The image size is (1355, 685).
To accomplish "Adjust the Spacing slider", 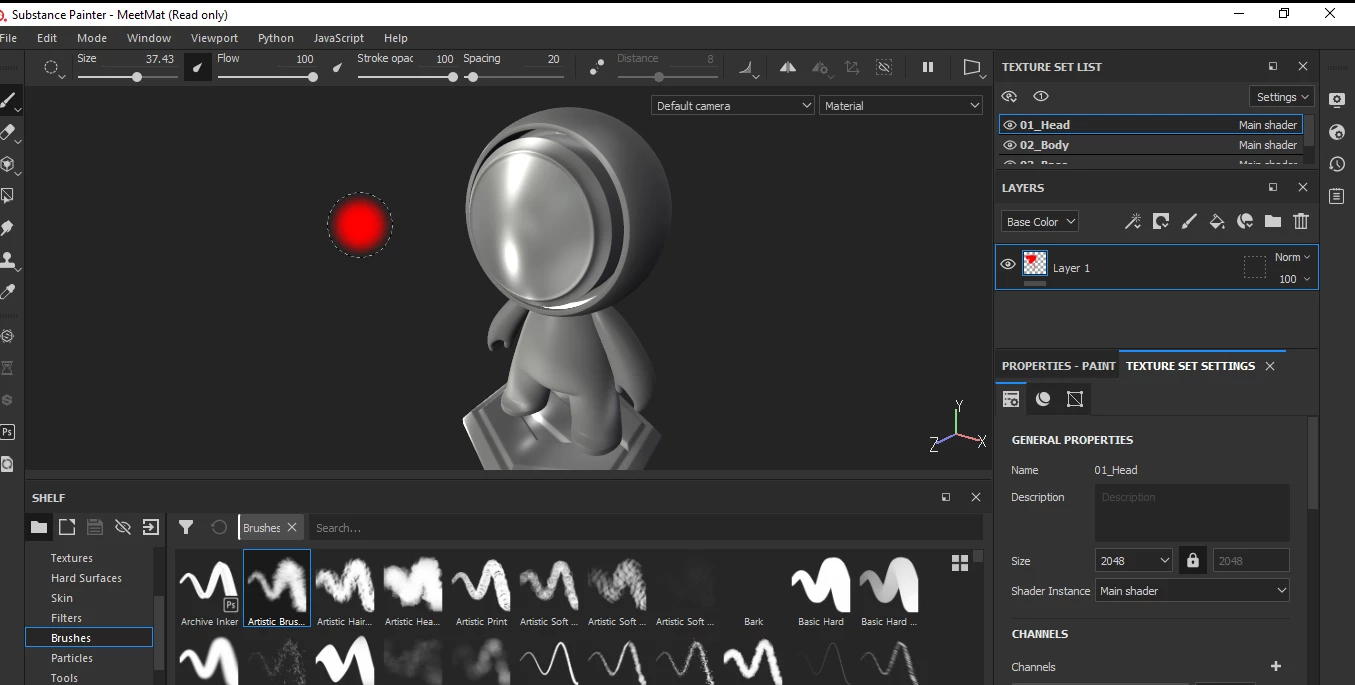I will pos(514,77).
